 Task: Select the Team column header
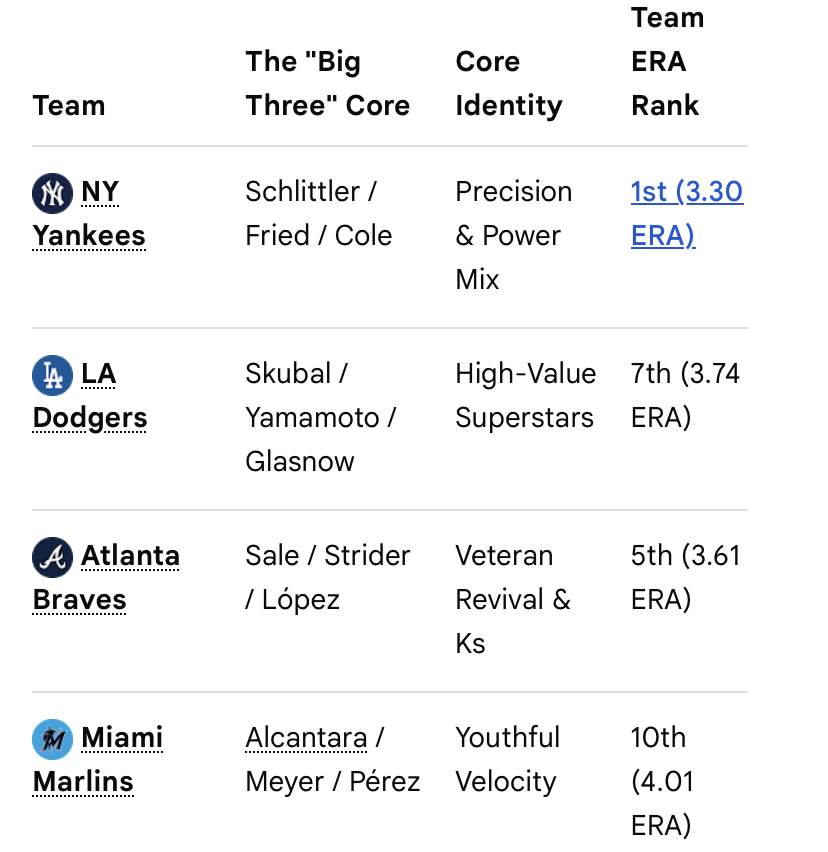click(69, 105)
